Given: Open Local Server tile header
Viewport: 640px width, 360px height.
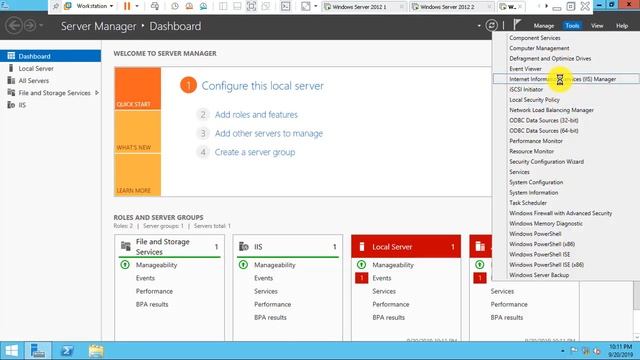Looking at the screenshot, I should pos(406,247).
